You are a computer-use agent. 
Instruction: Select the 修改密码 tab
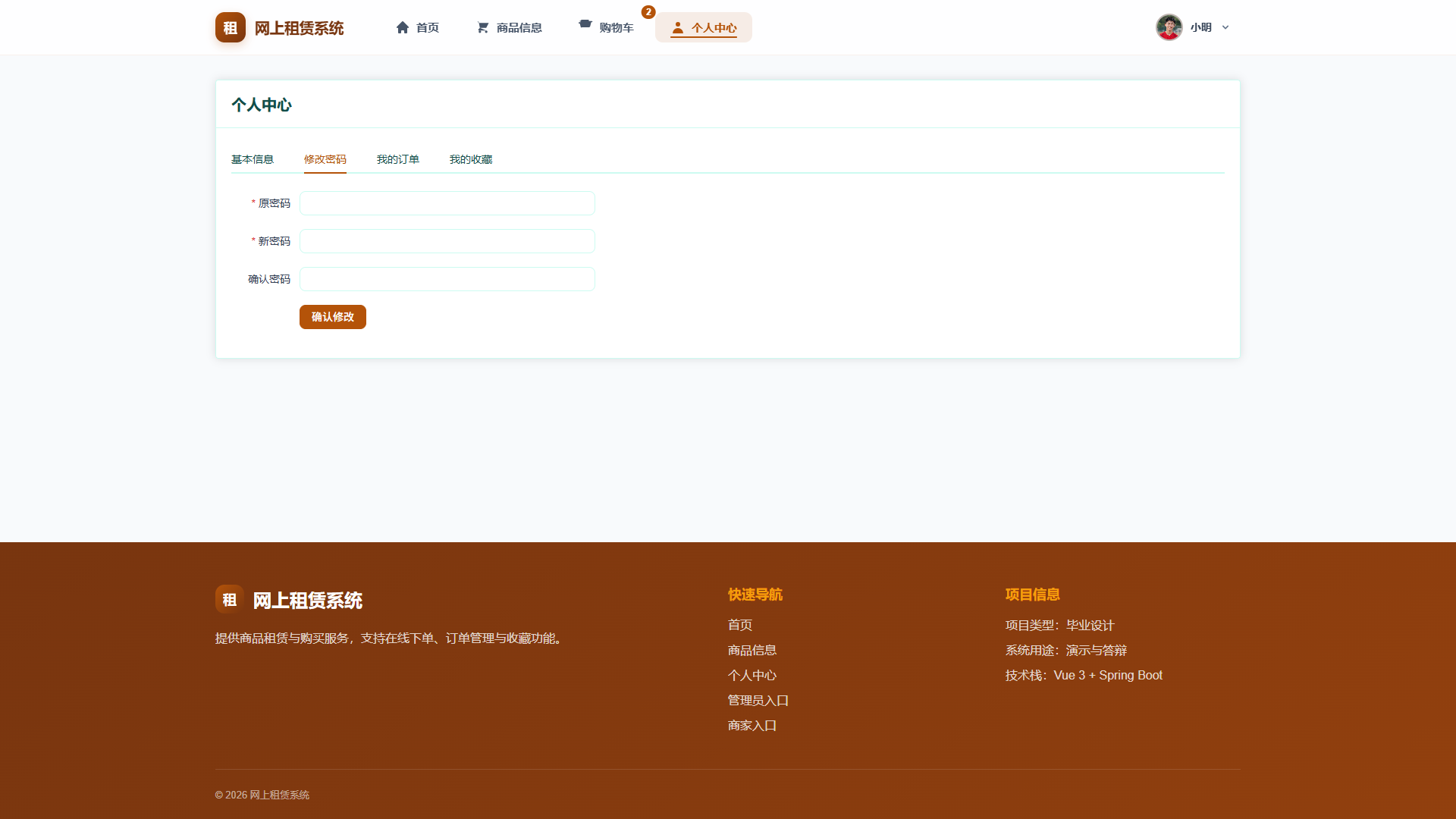325,159
